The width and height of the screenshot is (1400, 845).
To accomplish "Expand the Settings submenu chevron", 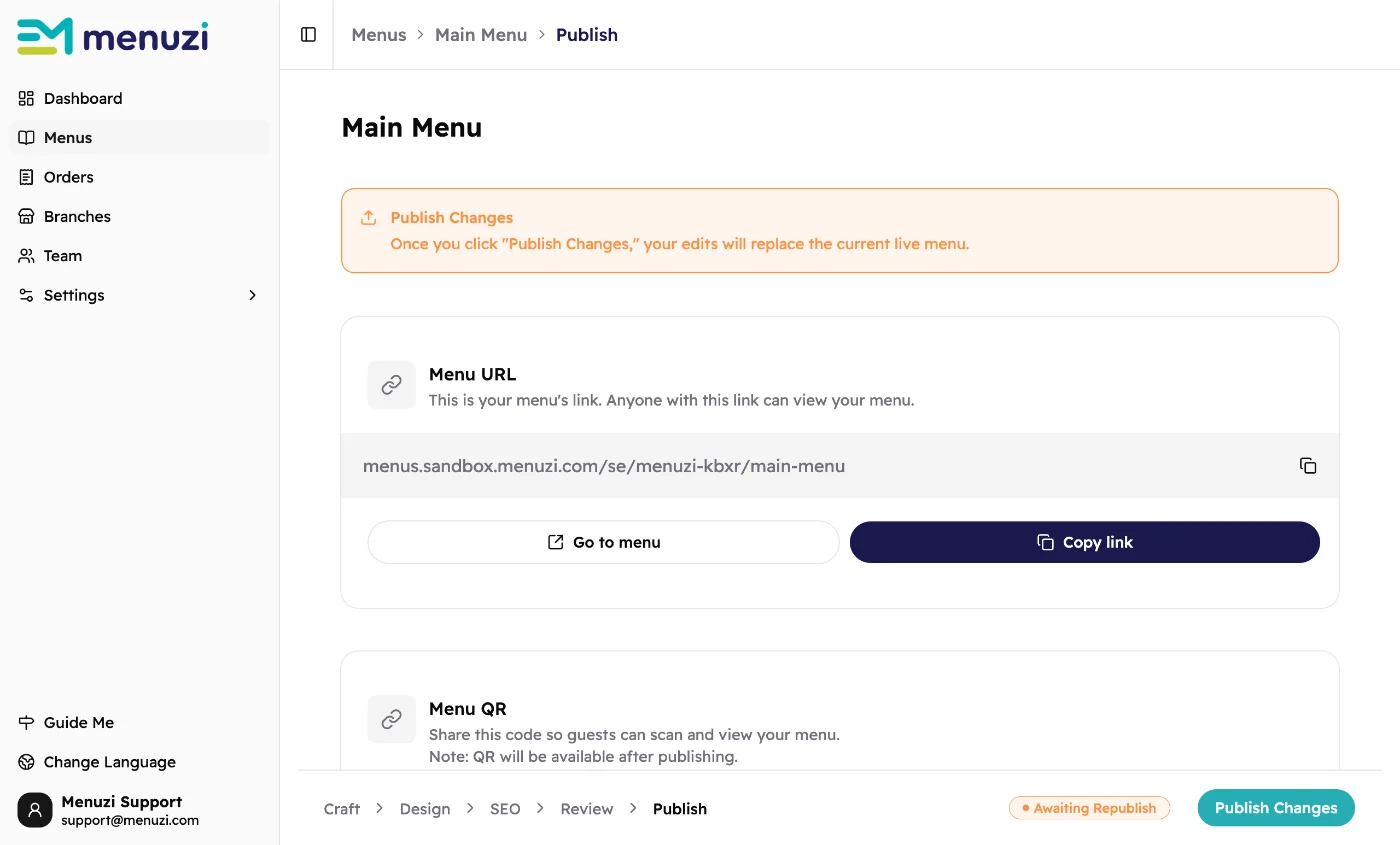I will coord(253,295).
